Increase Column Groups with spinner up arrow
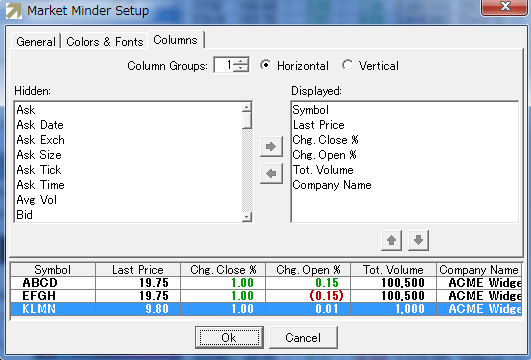 tap(241, 61)
